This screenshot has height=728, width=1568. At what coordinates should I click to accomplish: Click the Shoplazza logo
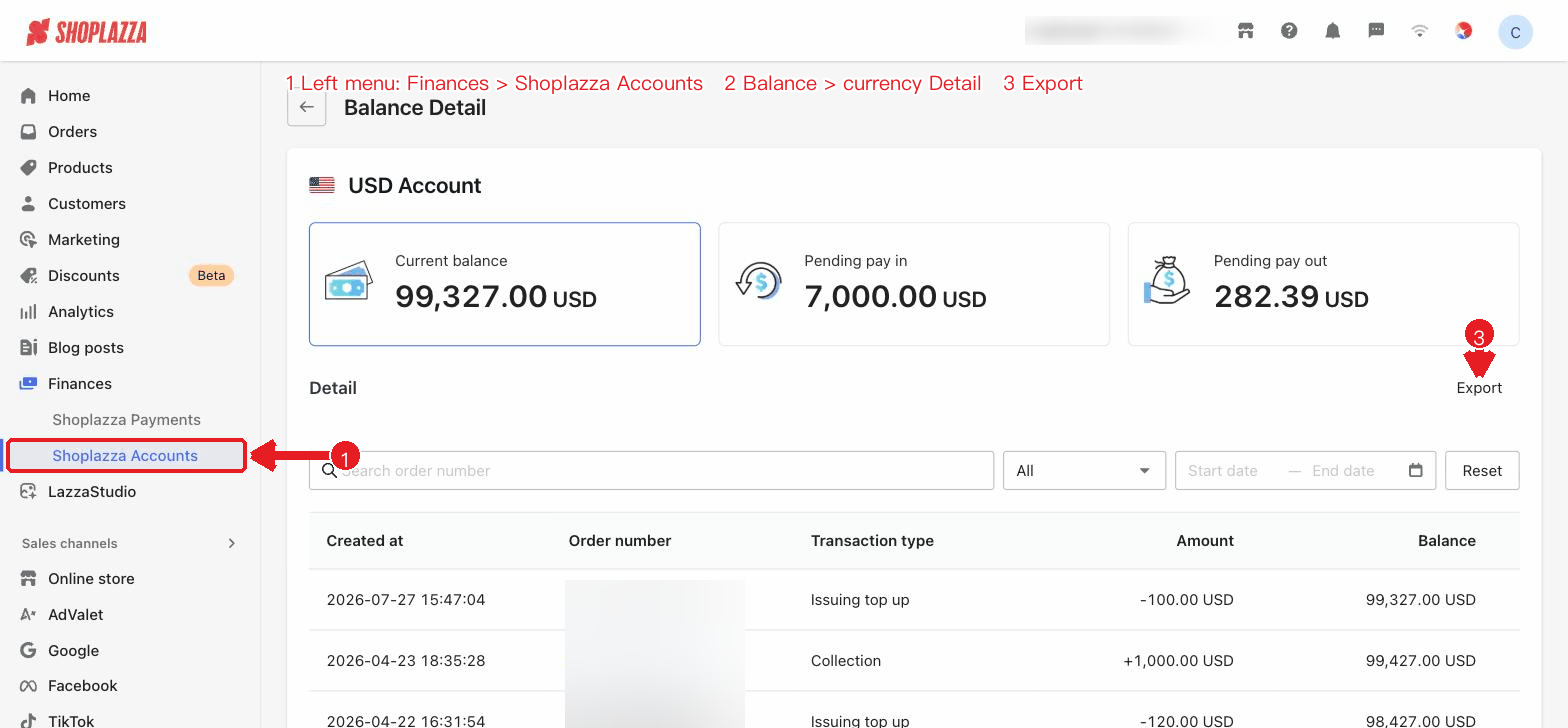point(87,32)
